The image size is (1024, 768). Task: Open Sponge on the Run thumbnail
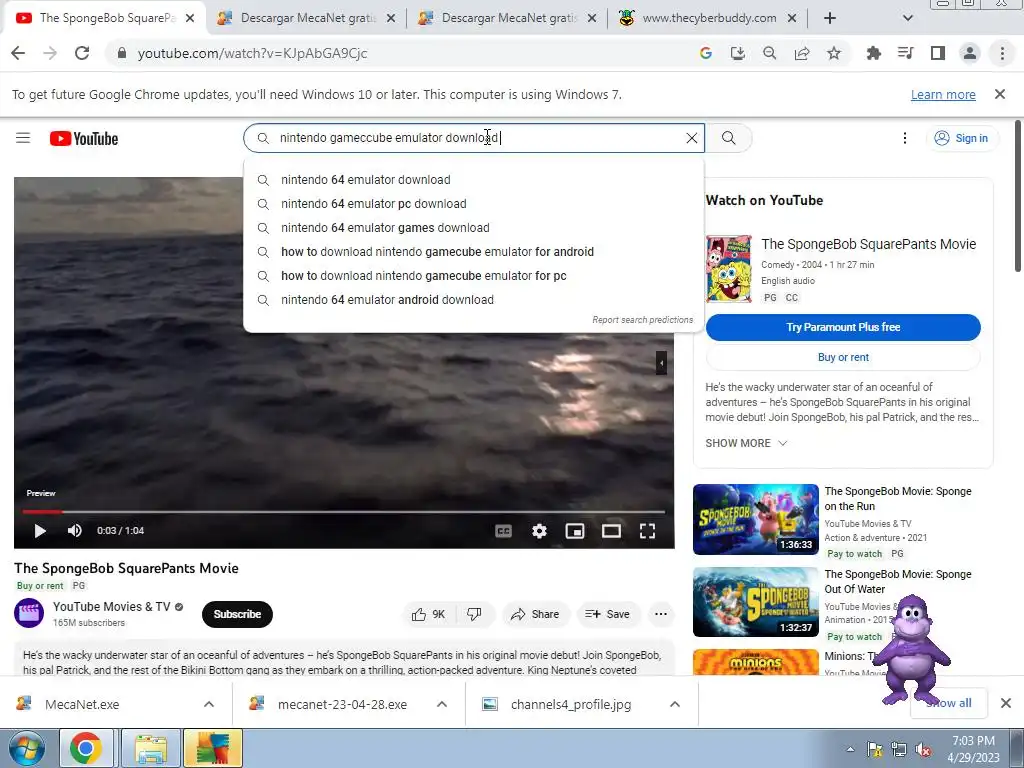click(x=756, y=519)
